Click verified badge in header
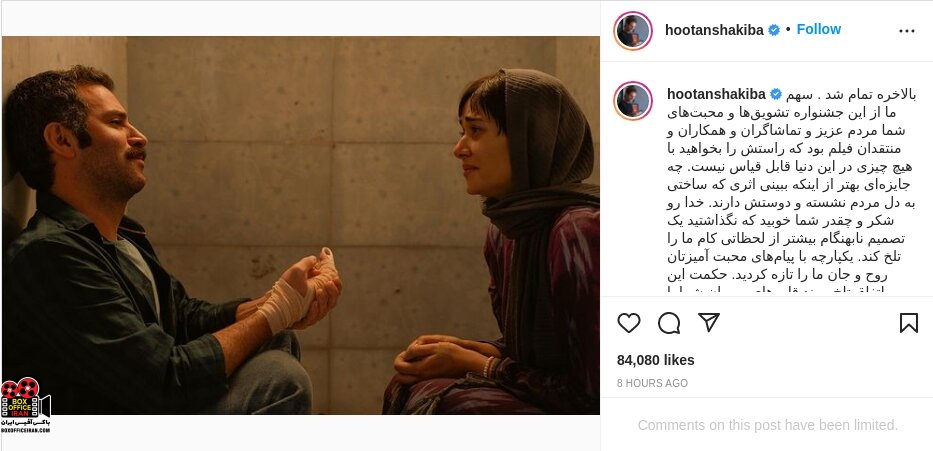The height and width of the screenshot is (451, 933). (x=774, y=30)
